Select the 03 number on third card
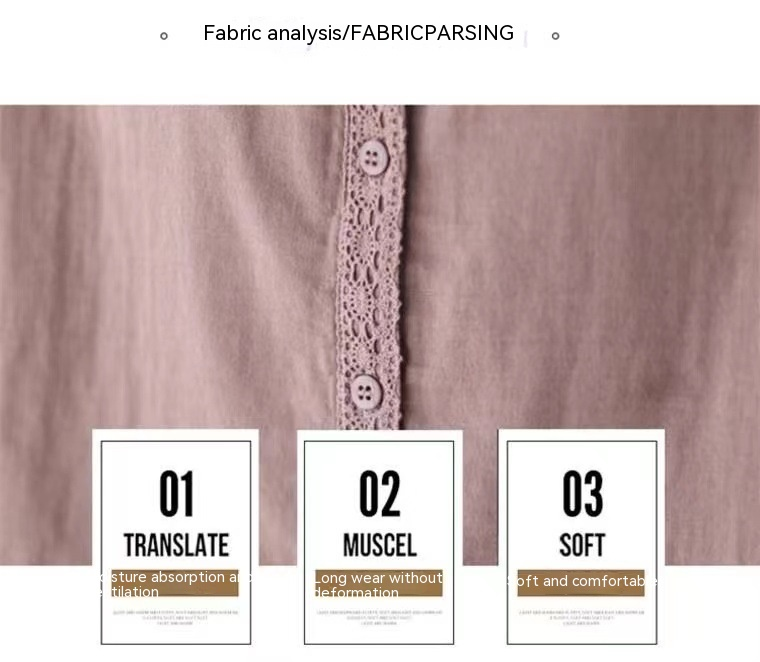 click(583, 494)
